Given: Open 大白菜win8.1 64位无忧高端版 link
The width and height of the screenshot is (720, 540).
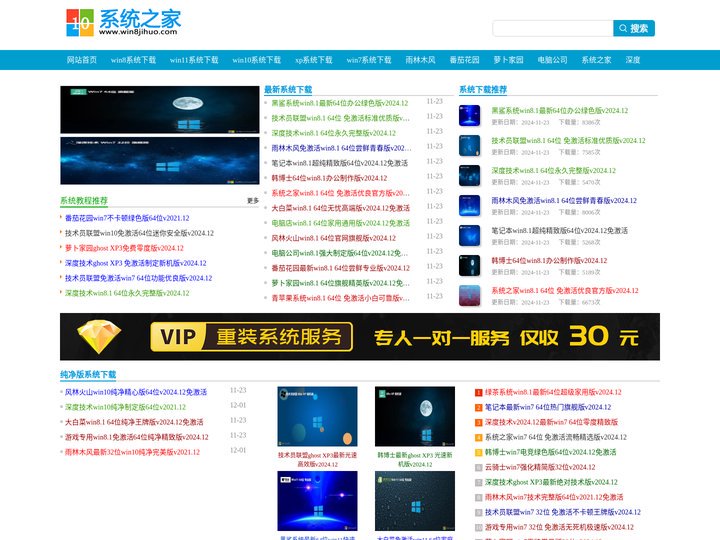Looking at the screenshot, I should 340,208.
